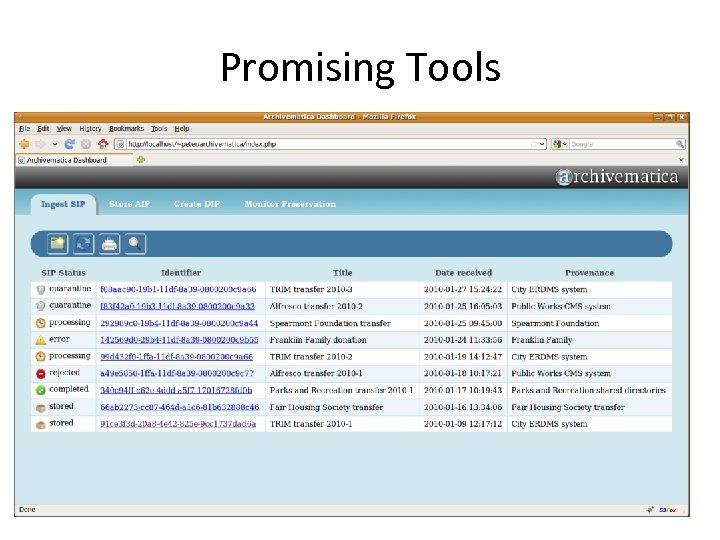Click the red rejected status icon
Viewport: 720px width, 540px height.
(x=40, y=374)
